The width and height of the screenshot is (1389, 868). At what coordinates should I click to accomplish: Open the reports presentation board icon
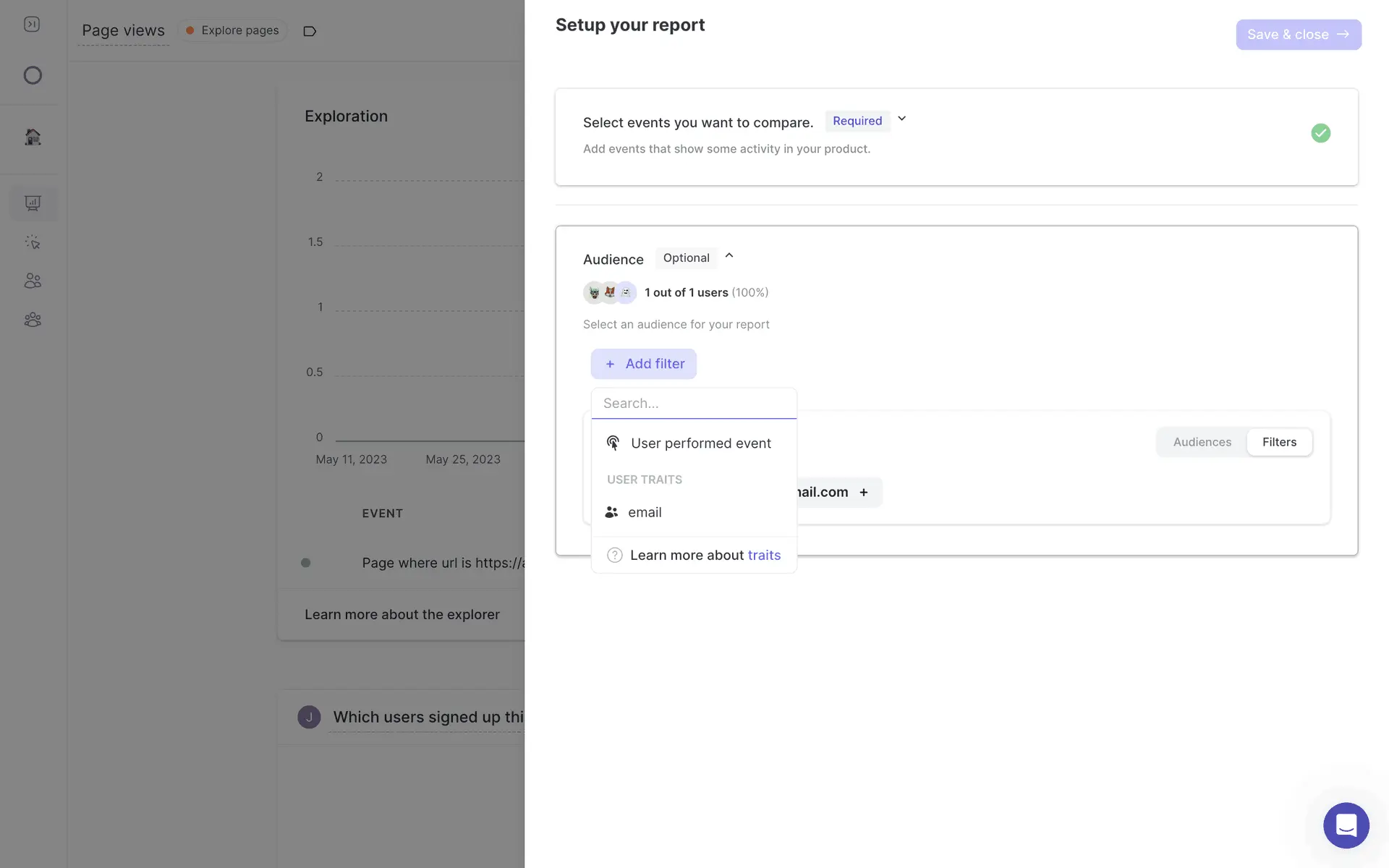click(33, 203)
